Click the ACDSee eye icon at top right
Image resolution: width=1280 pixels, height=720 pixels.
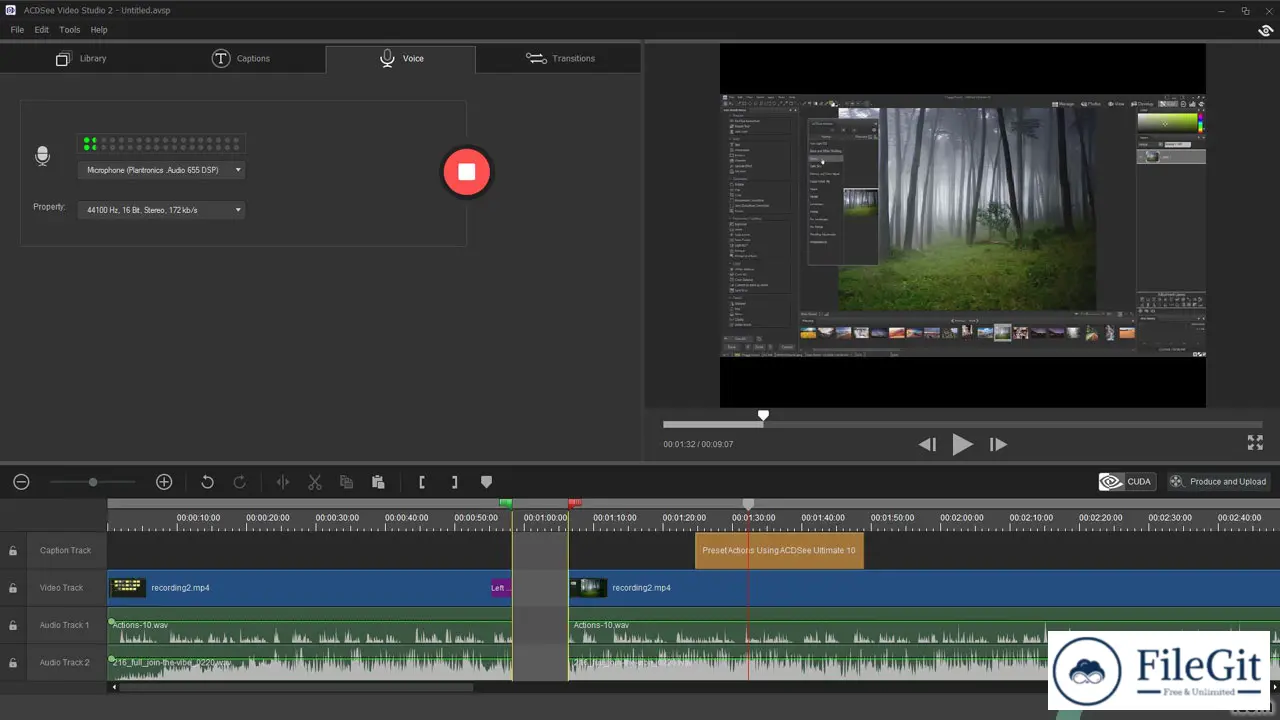(1265, 31)
